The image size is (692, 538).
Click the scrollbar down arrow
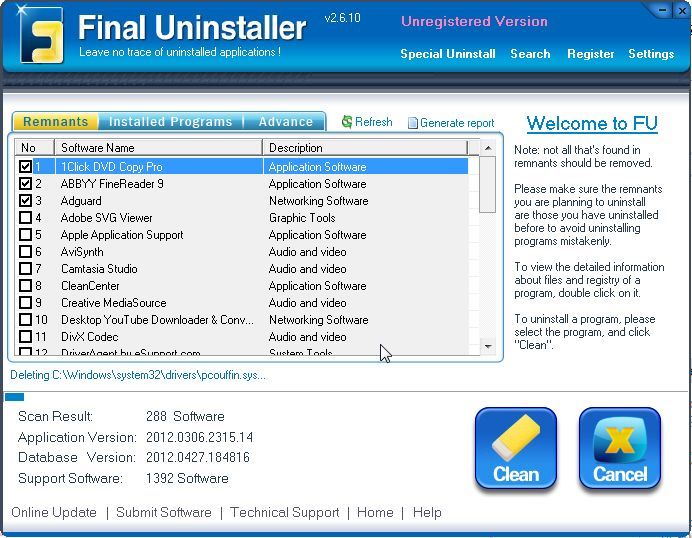(x=488, y=346)
